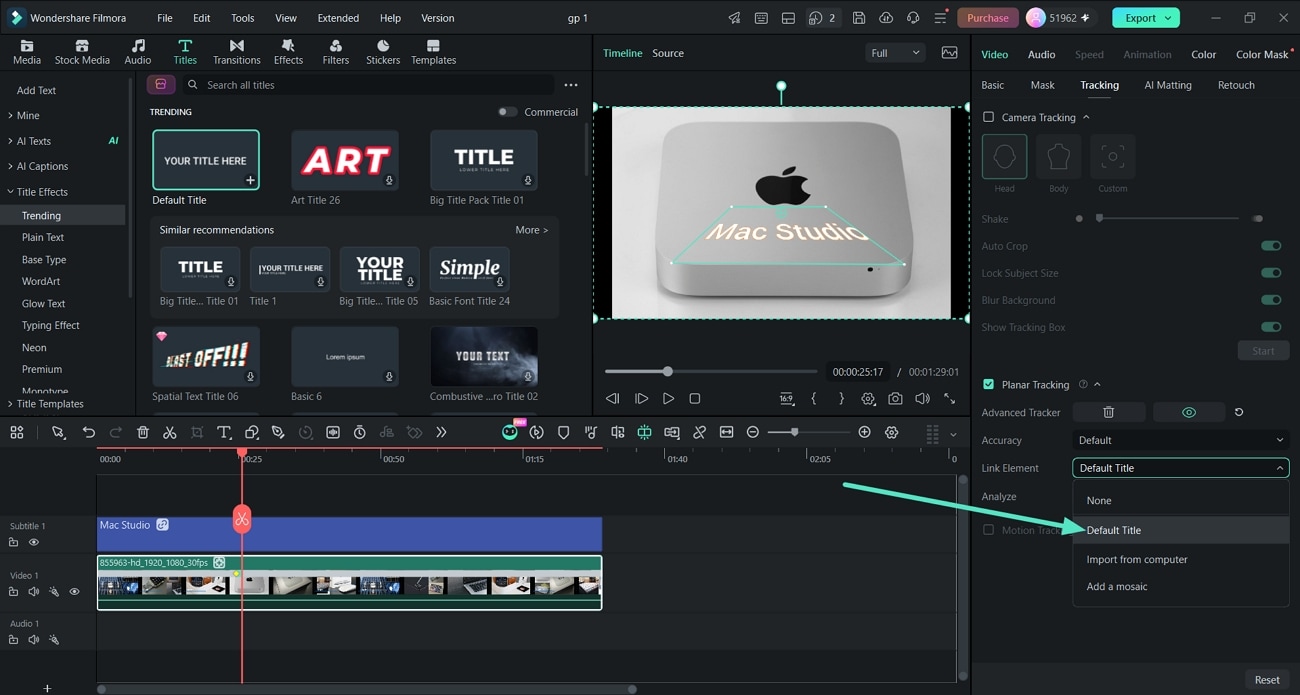Open the Transitions tab
The image size is (1300, 695).
[236, 52]
